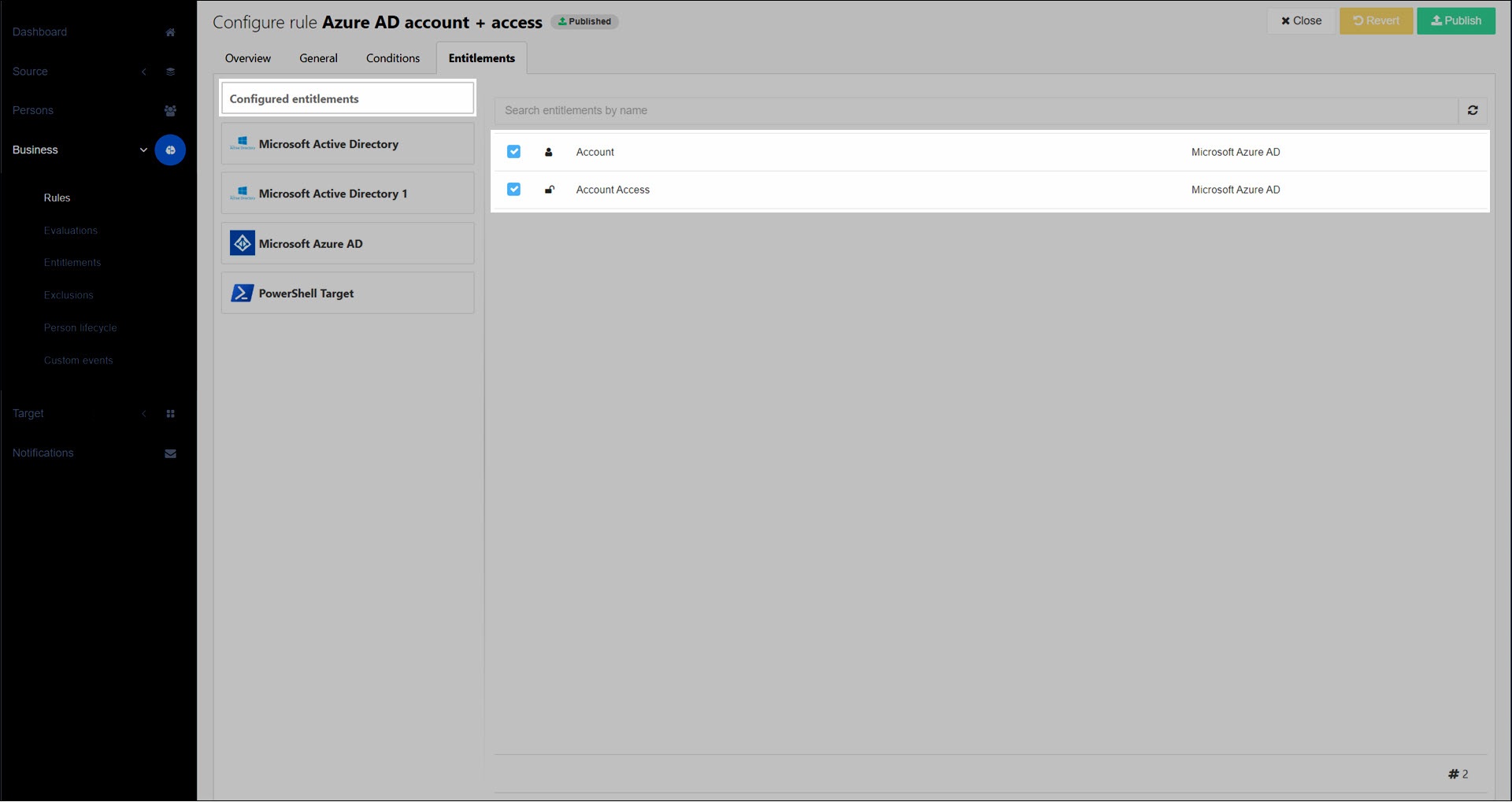
Task: Uncheck the Account Access entitlement checkbox
Action: coord(513,190)
